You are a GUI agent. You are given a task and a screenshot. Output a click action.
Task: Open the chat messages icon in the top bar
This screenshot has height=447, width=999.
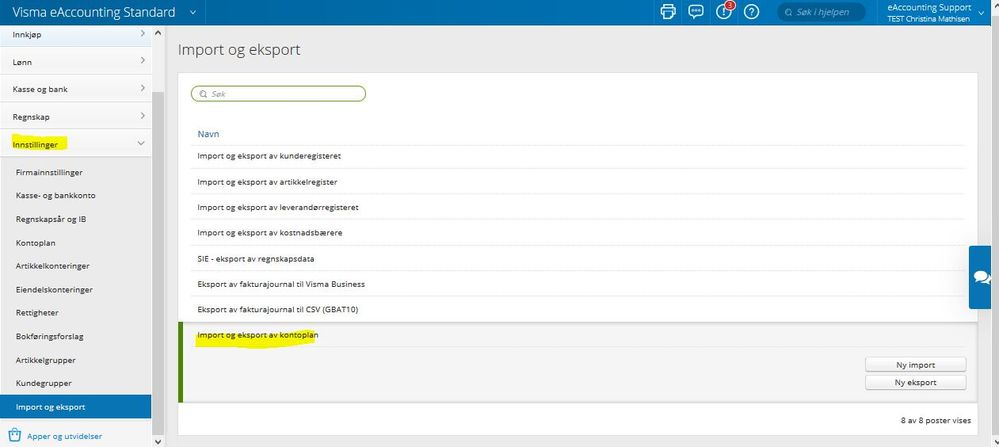[696, 11]
